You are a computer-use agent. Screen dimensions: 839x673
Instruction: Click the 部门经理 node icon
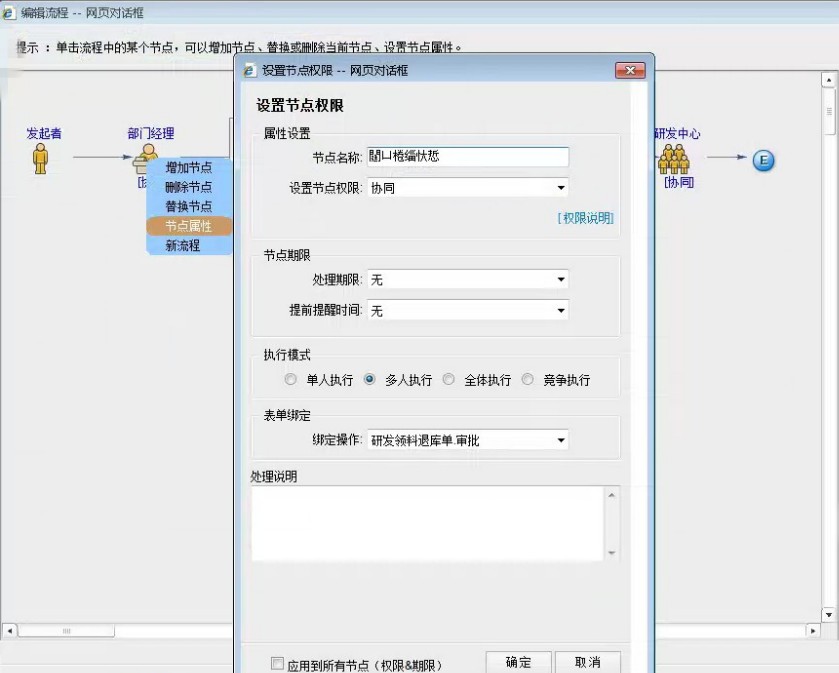point(147,155)
